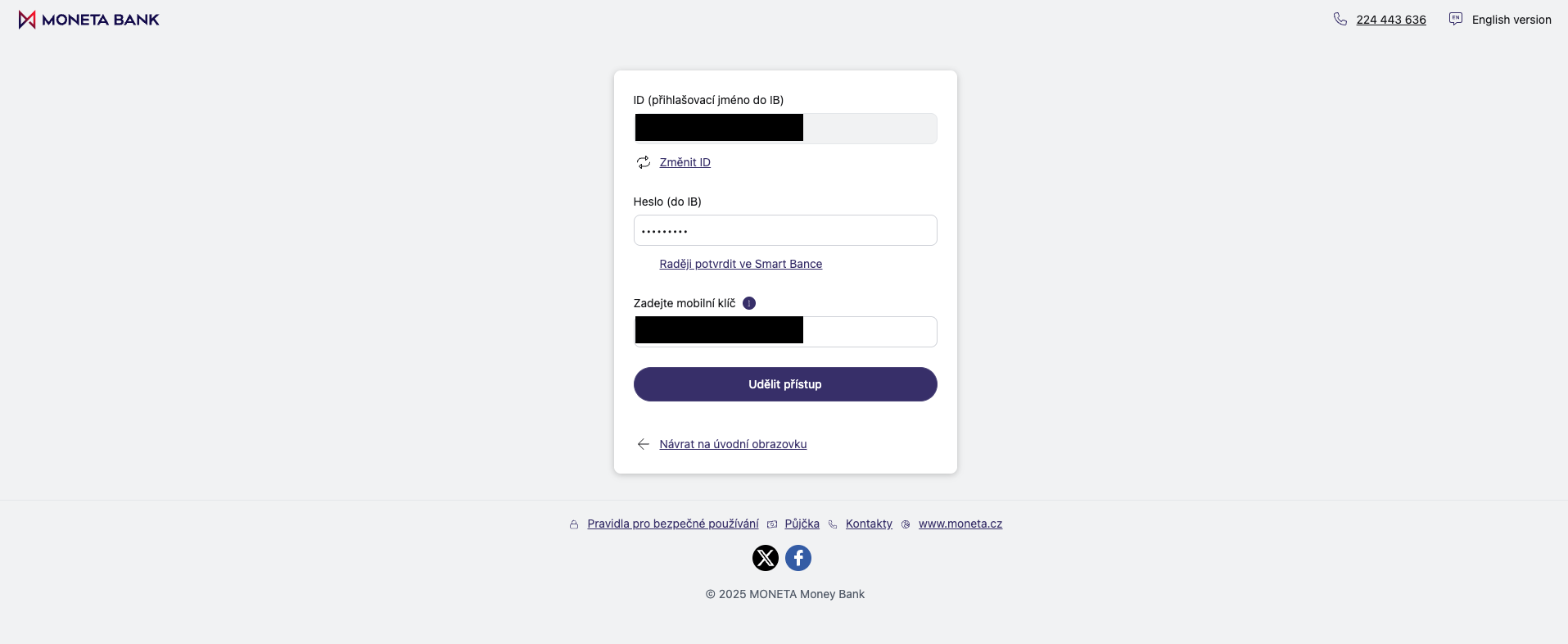The height and width of the screenshot is (644, 1568).
Task: Open the Facebook social icon
Action: [x=798, y=558]
